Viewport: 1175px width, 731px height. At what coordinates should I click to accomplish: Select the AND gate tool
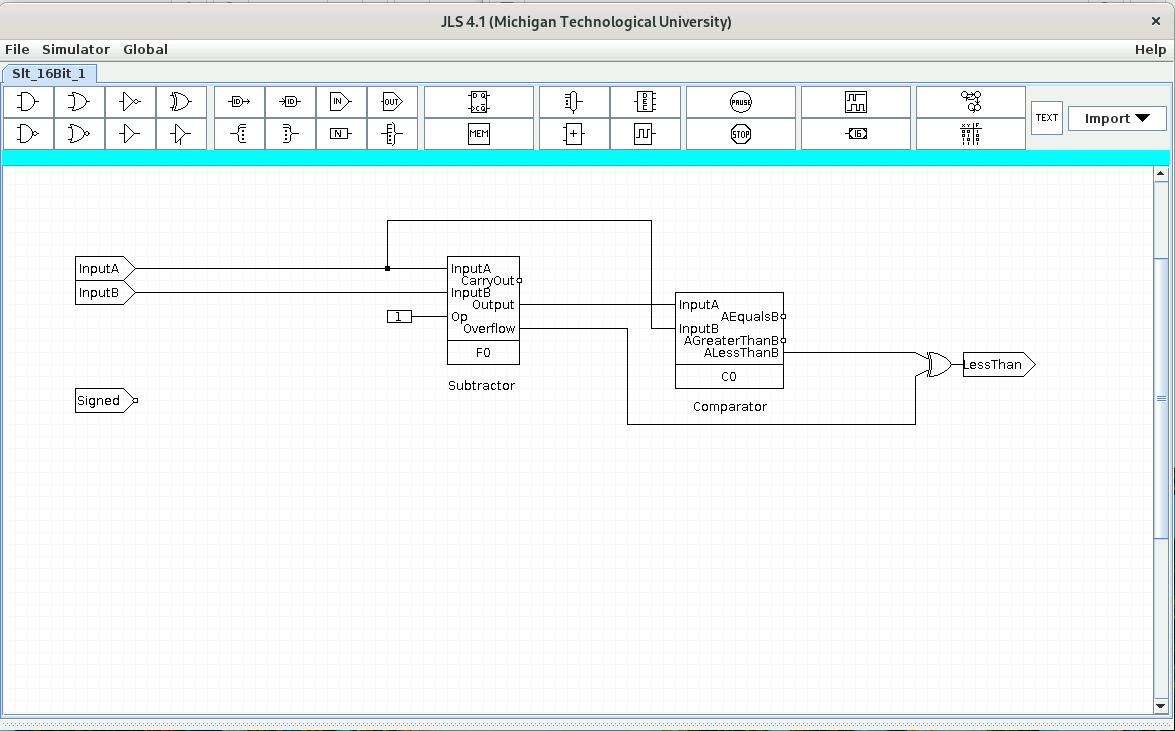[x=27, y=101]
